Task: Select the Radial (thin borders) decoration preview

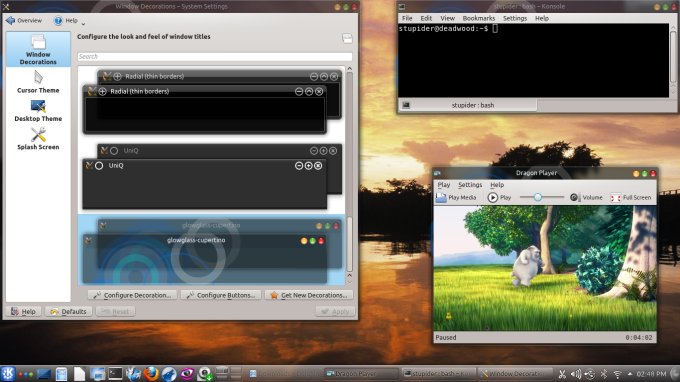Action: click(212, 101)
